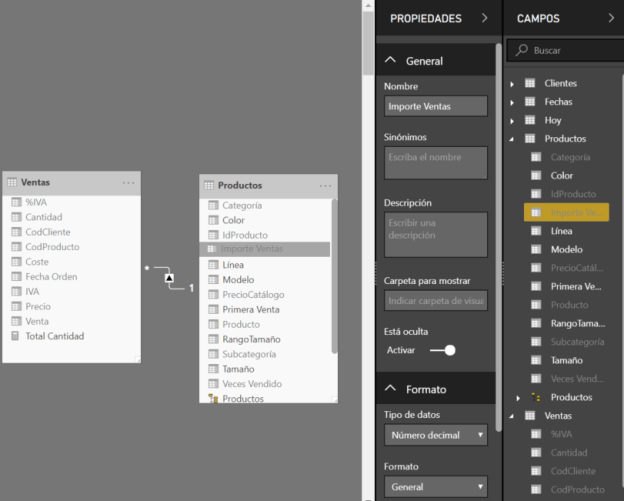
Task: Click the Ventas table icon in diagram header
Action: 13,183
